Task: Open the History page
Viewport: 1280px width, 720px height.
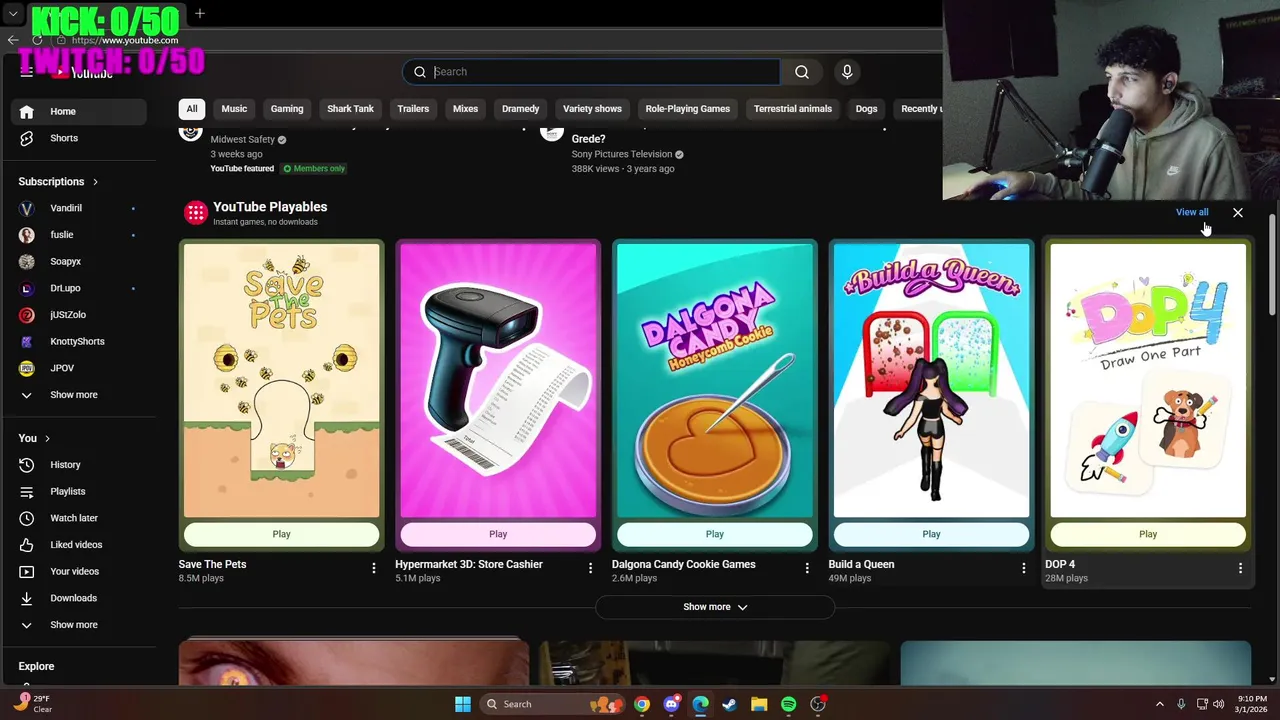Action: (x=79, y=465)
